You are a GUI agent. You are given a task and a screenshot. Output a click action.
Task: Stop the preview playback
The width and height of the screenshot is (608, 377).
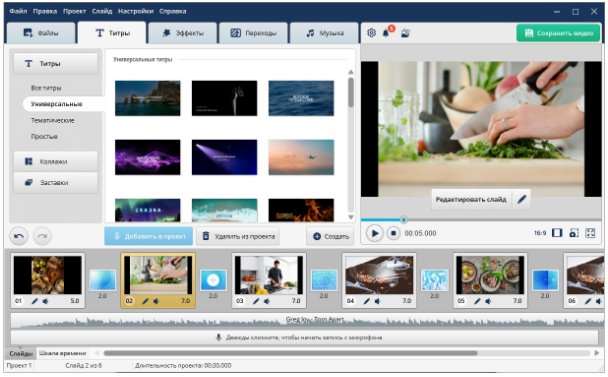click(x=393, y=233)
